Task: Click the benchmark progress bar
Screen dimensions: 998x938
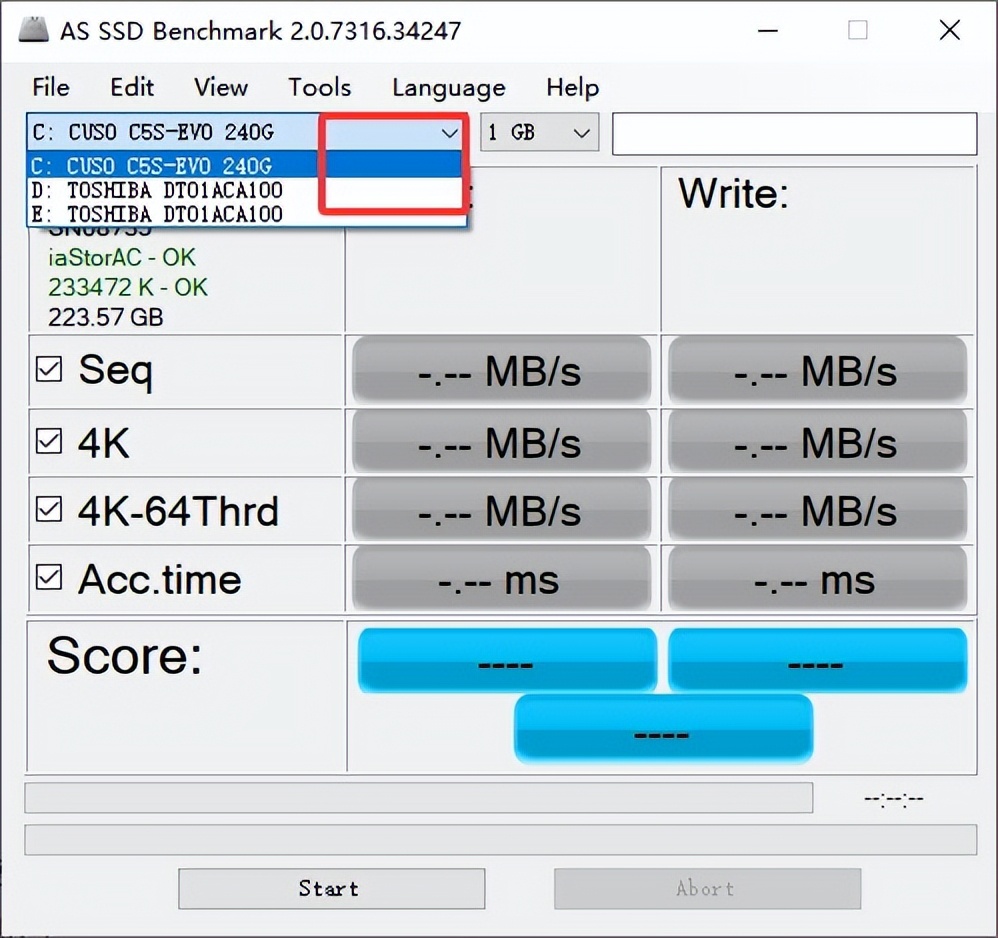Action: (x=420, y=797)
